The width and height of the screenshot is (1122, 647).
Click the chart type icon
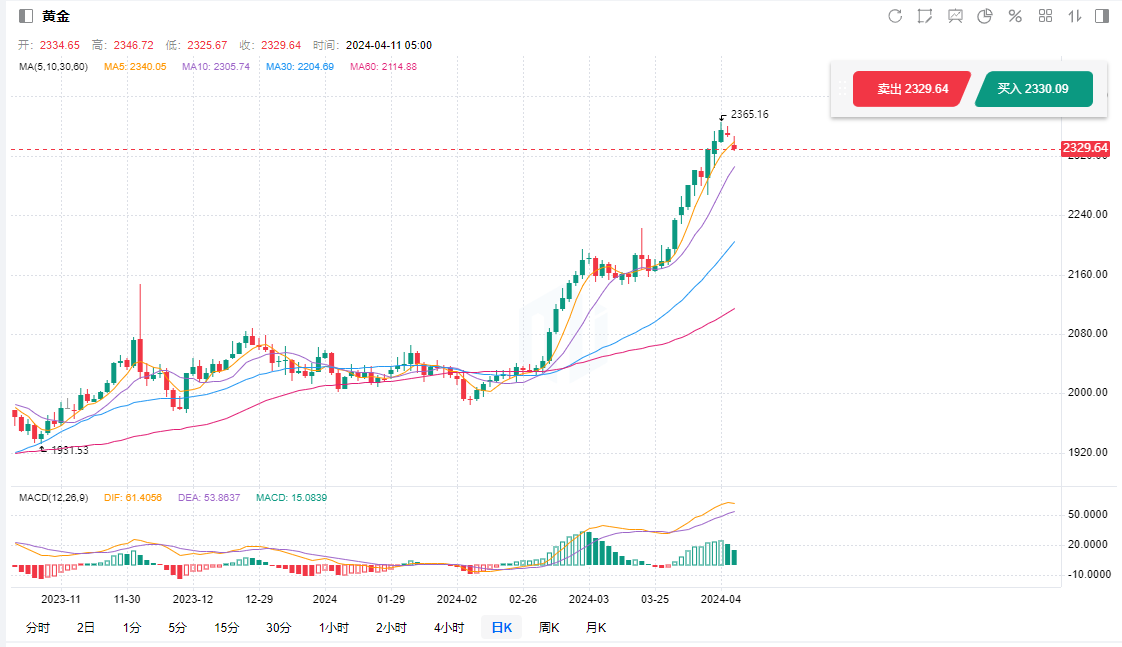click(955, 16)
